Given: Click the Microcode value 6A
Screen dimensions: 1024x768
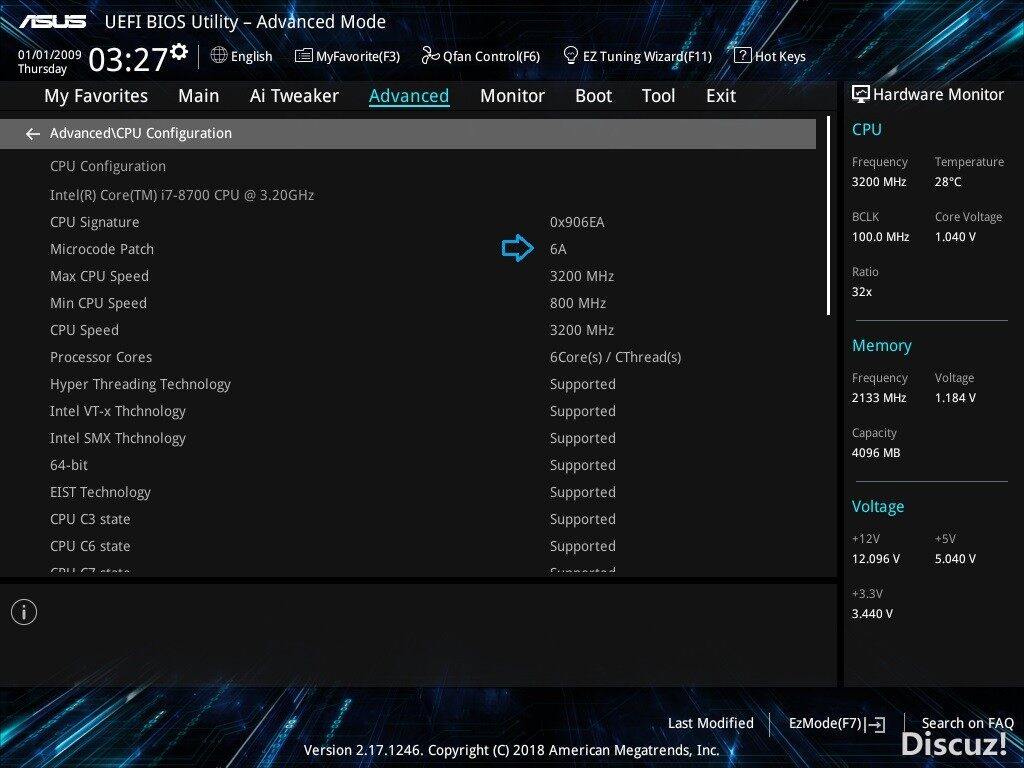Looking at the screenshot, I should [x=558, y=249].
